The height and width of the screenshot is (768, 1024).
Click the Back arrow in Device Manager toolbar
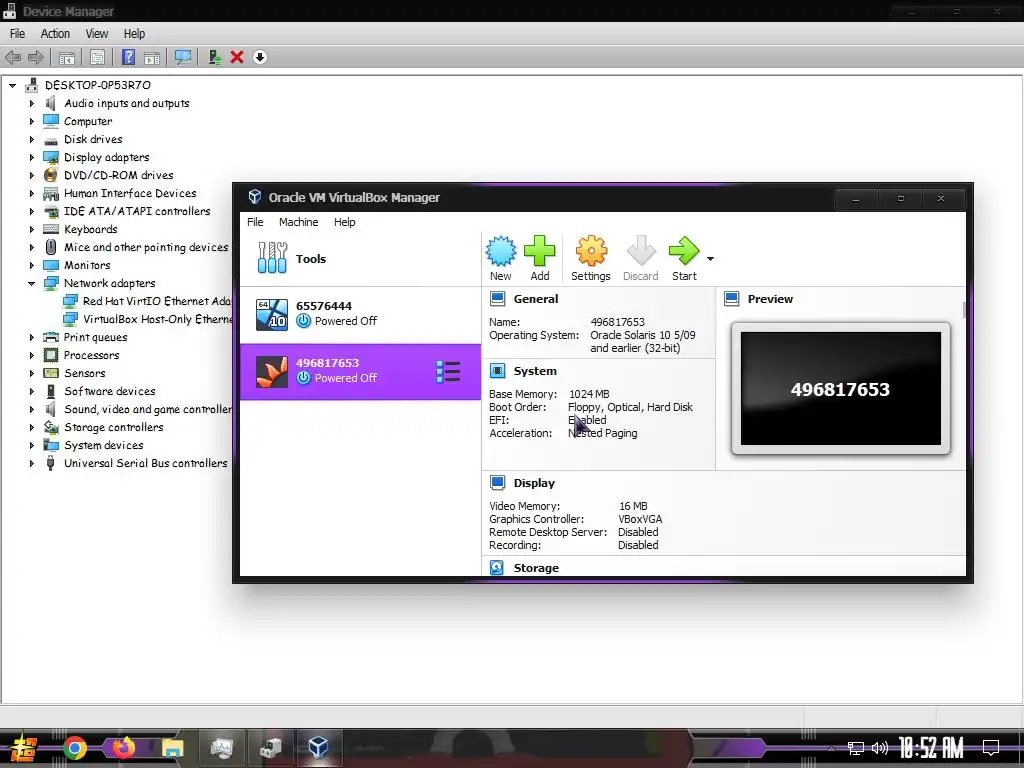coord(12,57)
